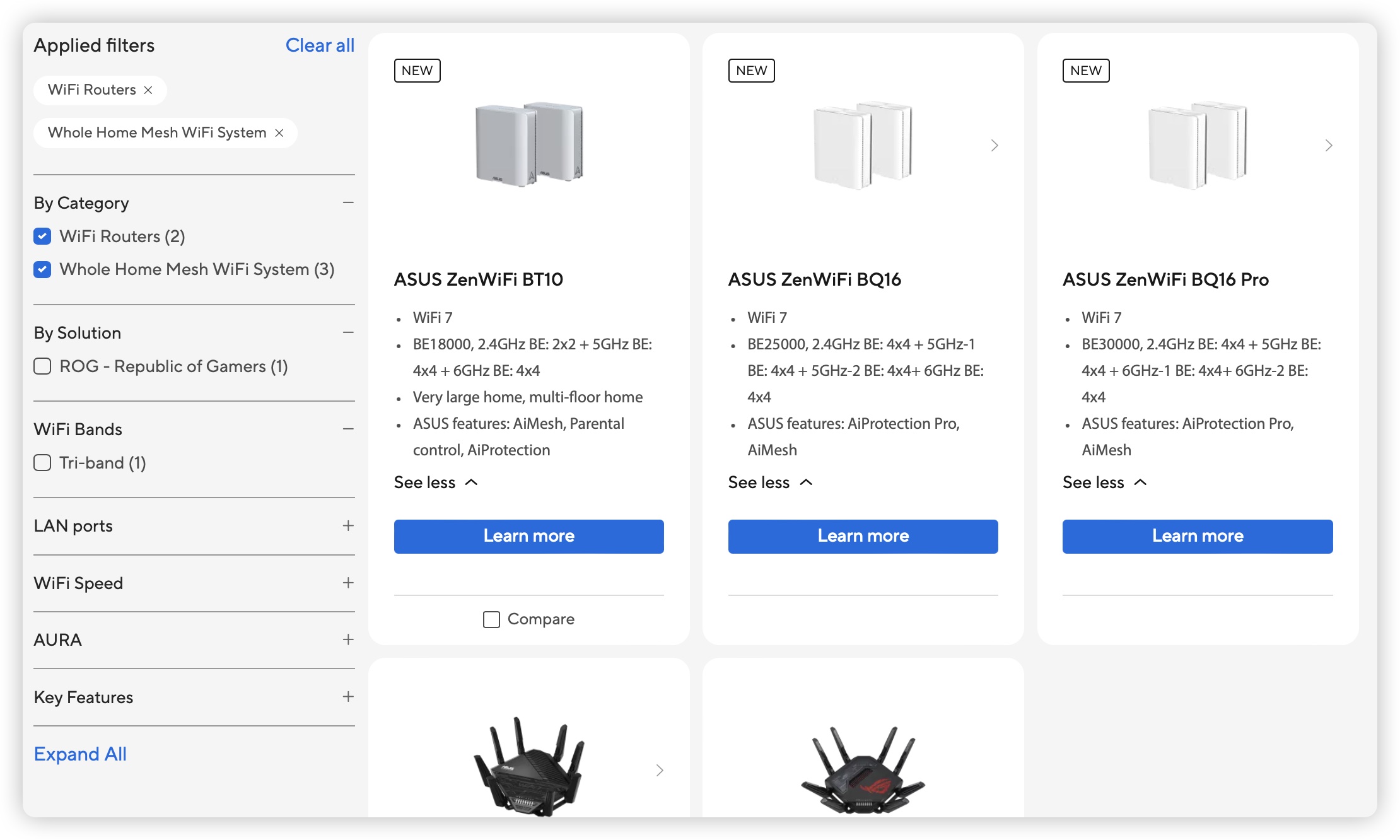This screenshot has height=840, width=1400.
Task: Expand the WiFi Speed filter section
Action: pos(348,583)
